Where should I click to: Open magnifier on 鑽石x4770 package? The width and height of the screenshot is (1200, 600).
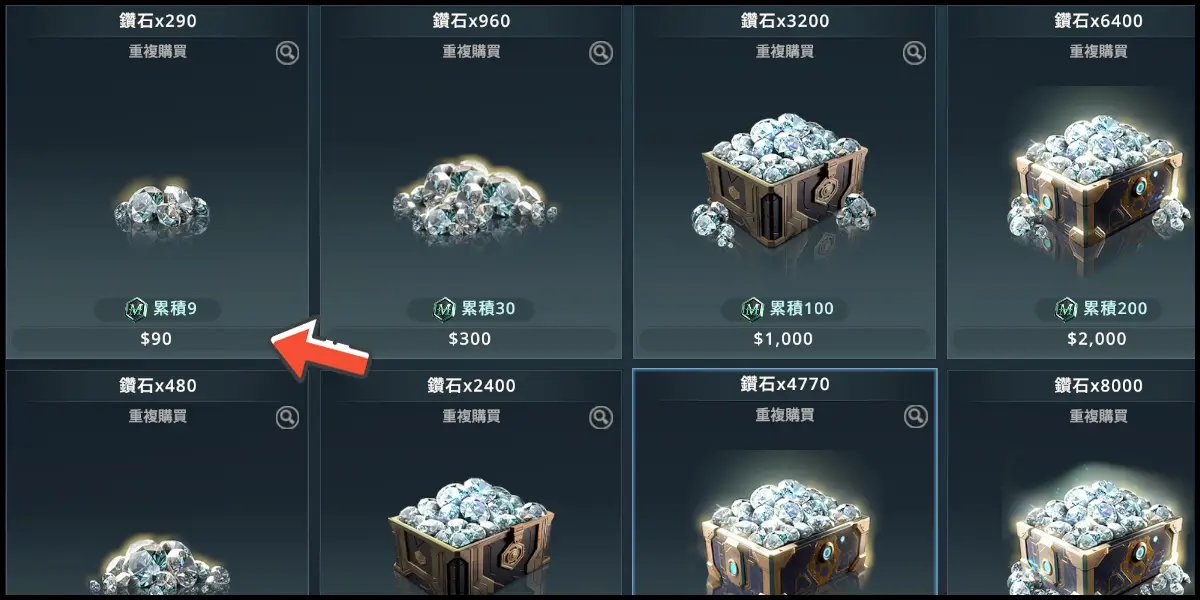915,416
